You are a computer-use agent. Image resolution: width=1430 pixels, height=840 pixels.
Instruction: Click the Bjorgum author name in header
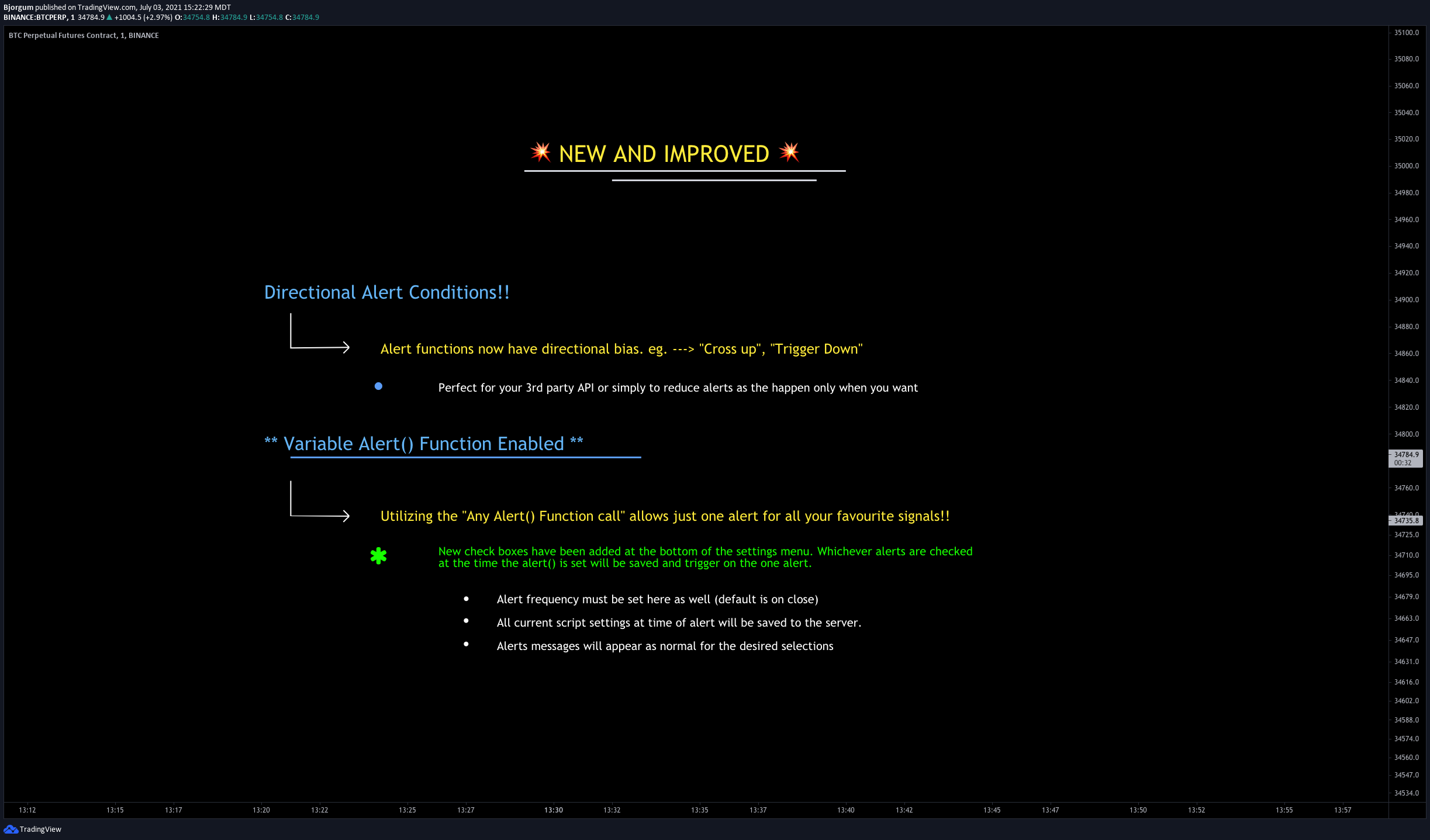(19, 8)
